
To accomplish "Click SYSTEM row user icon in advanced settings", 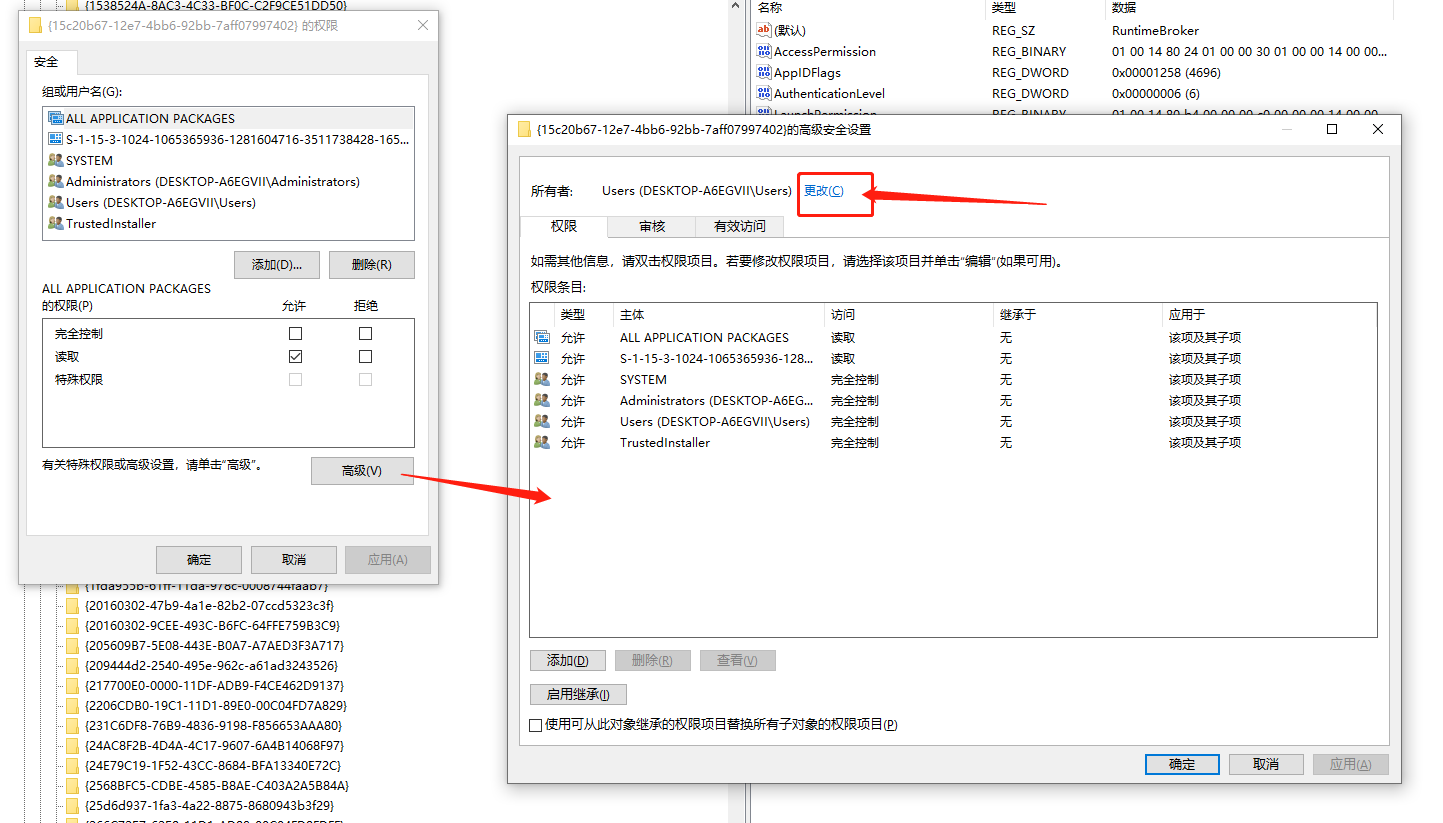I will pos(542,379).
